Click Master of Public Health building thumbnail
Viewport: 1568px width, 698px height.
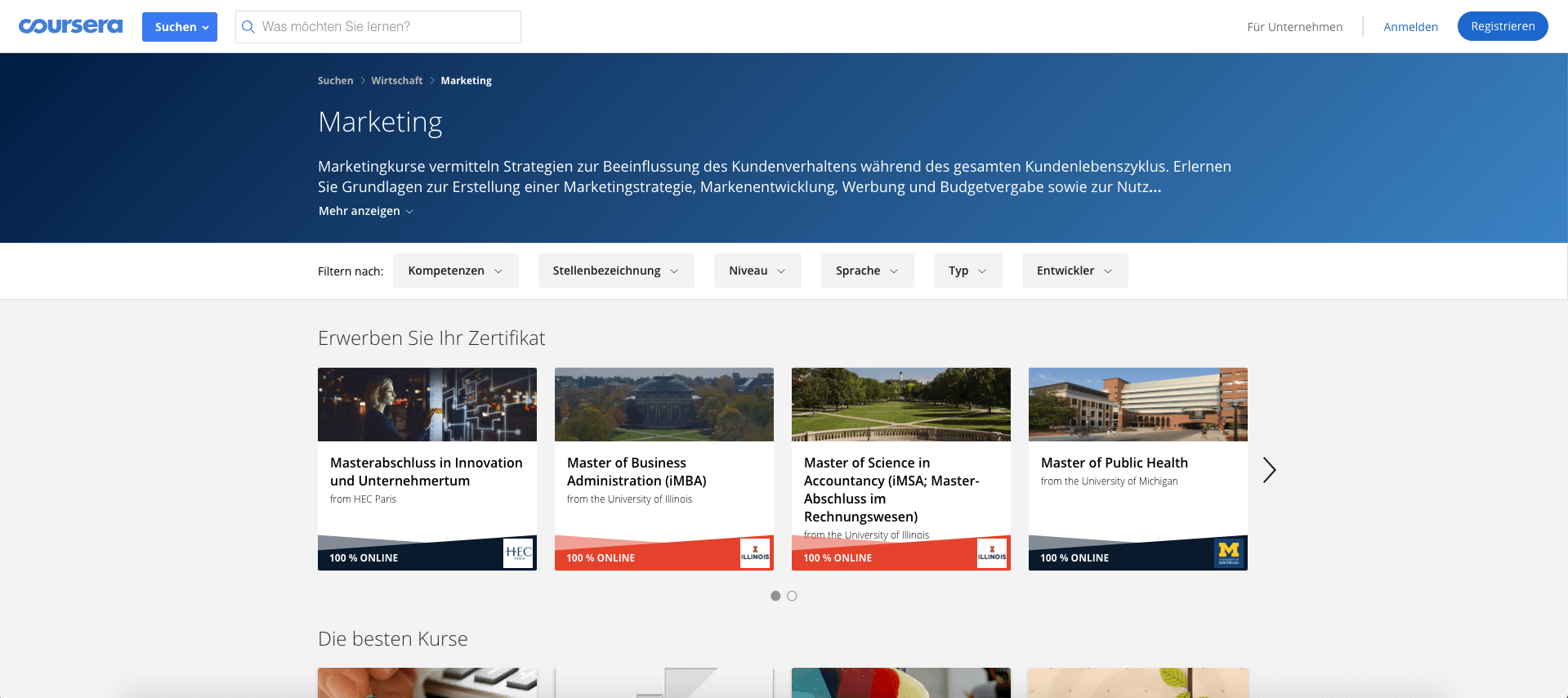(x=1138, y=405)
